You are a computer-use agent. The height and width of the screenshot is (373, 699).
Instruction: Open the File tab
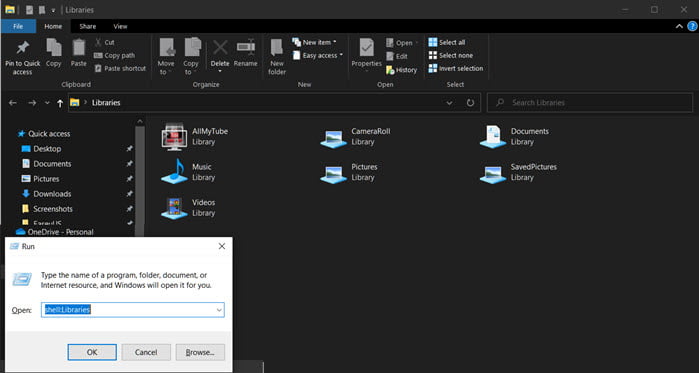click(18, 26)
